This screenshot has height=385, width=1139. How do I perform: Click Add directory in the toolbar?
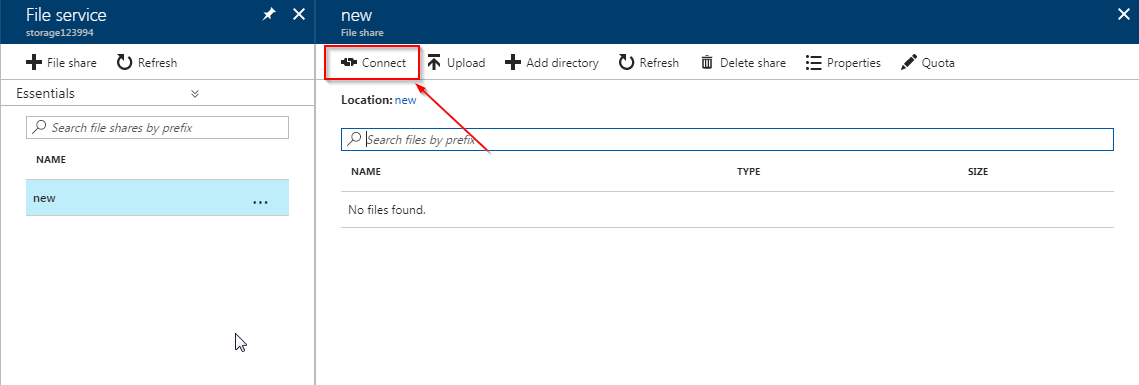click(x=551, y=63)
